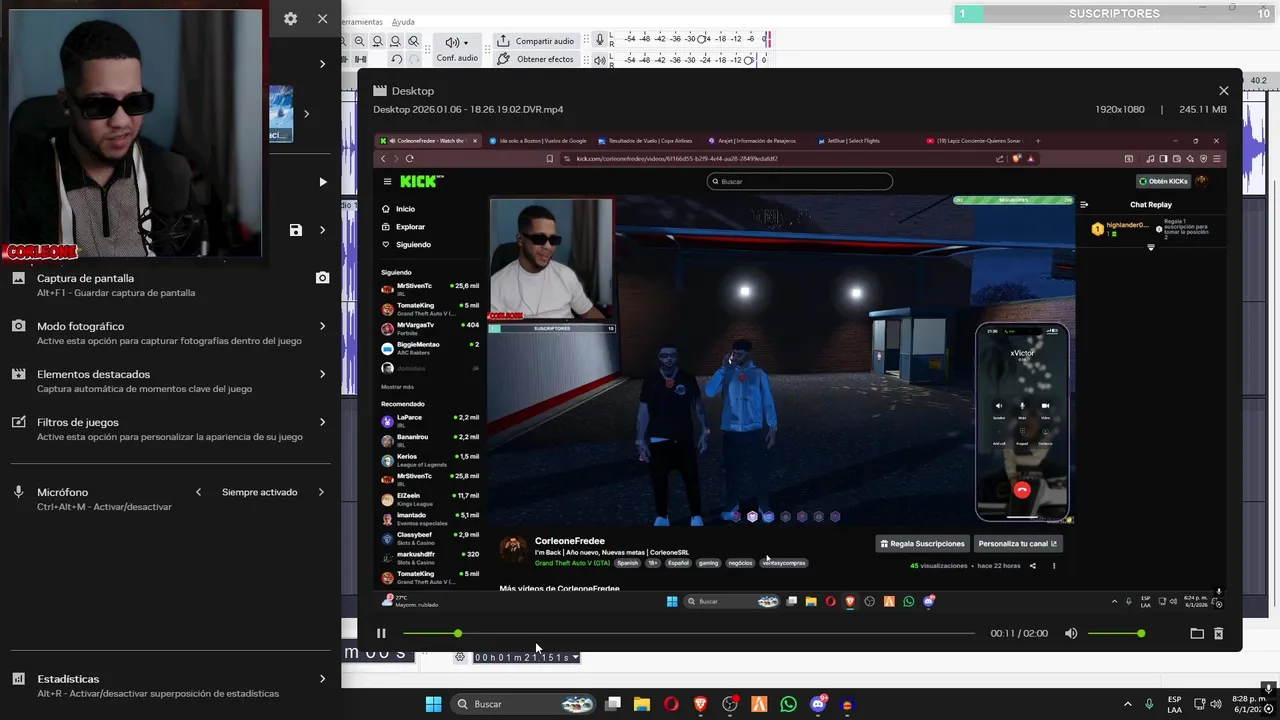Screen dimensions: 1280x720
Task: Click Obtener efectos button
Action: pos(536,59)
